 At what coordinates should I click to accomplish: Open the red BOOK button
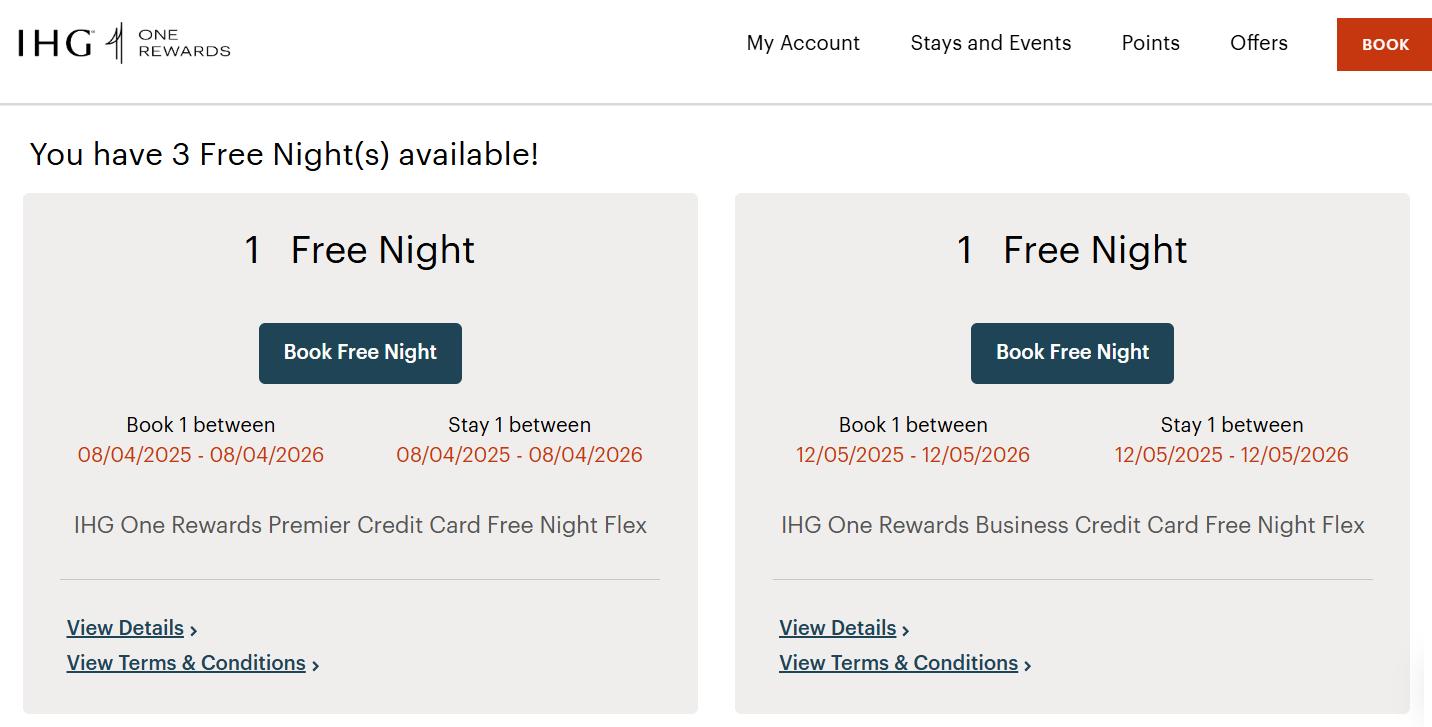click(1384, 44)
